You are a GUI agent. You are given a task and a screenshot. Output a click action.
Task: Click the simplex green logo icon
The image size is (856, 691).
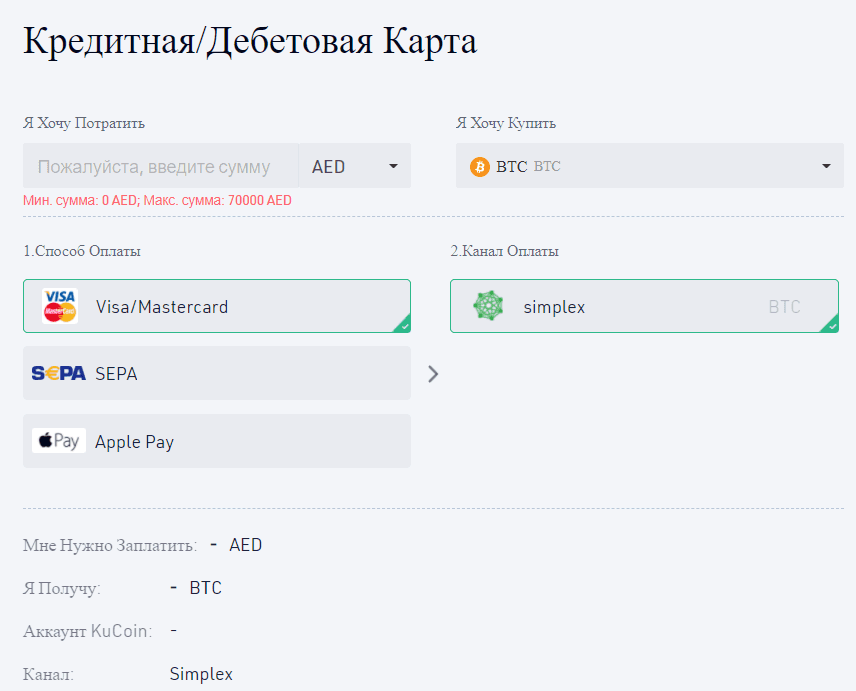tap(488, 306)
